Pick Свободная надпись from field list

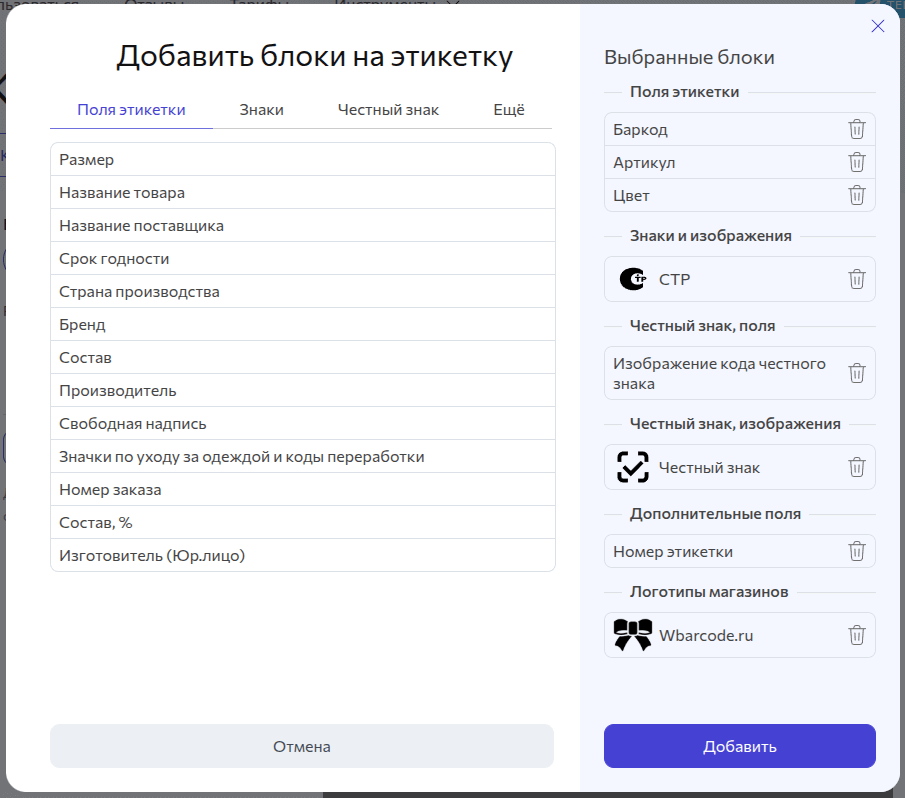click(x=302, y=424)
